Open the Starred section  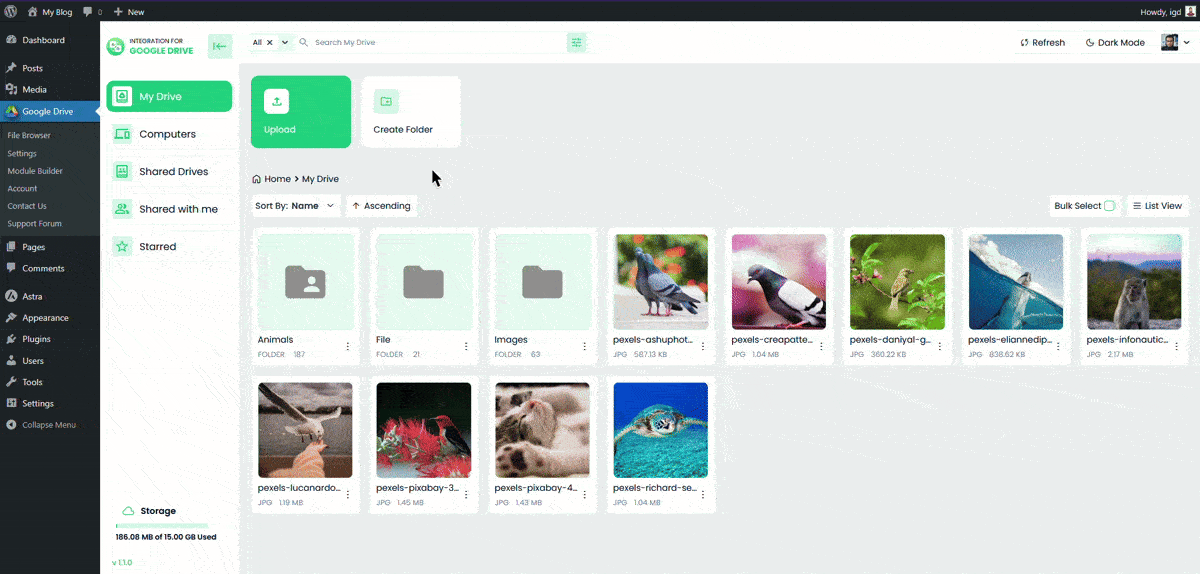(x=157, y=247)
